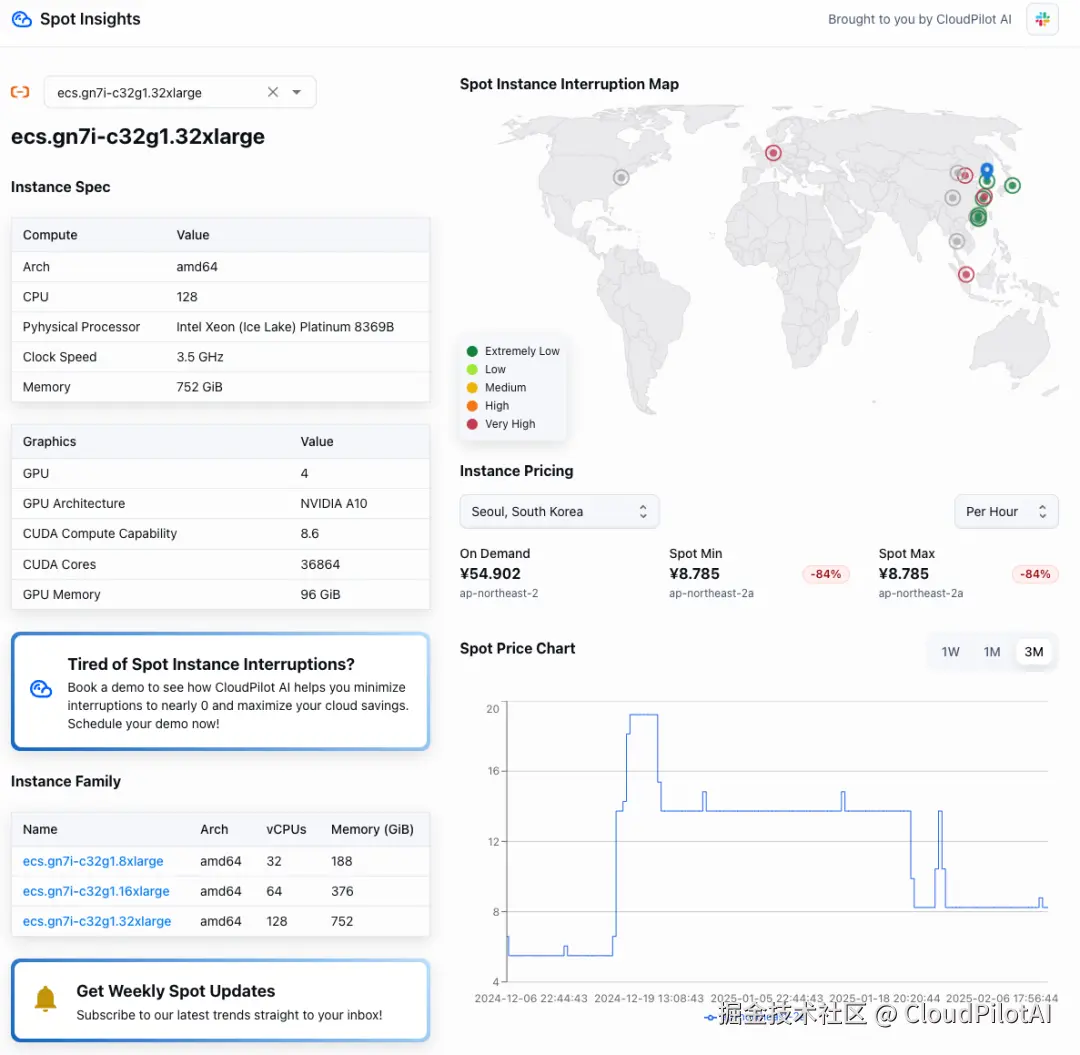Click the CloudPilot icon in demo card
The width and height of the screenshot is (1080, 1055).
41,689
